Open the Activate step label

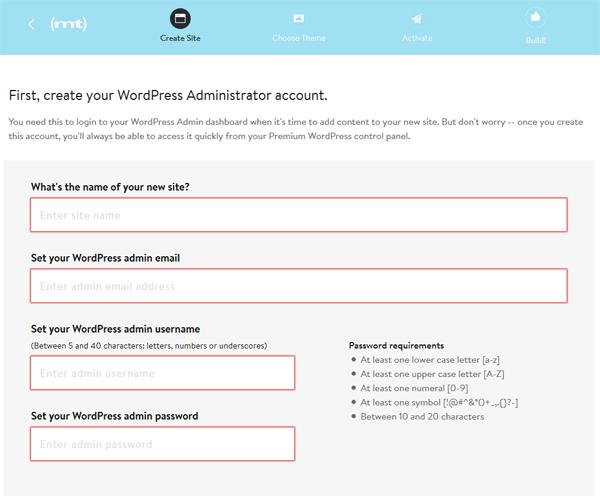tap(417, 38)
